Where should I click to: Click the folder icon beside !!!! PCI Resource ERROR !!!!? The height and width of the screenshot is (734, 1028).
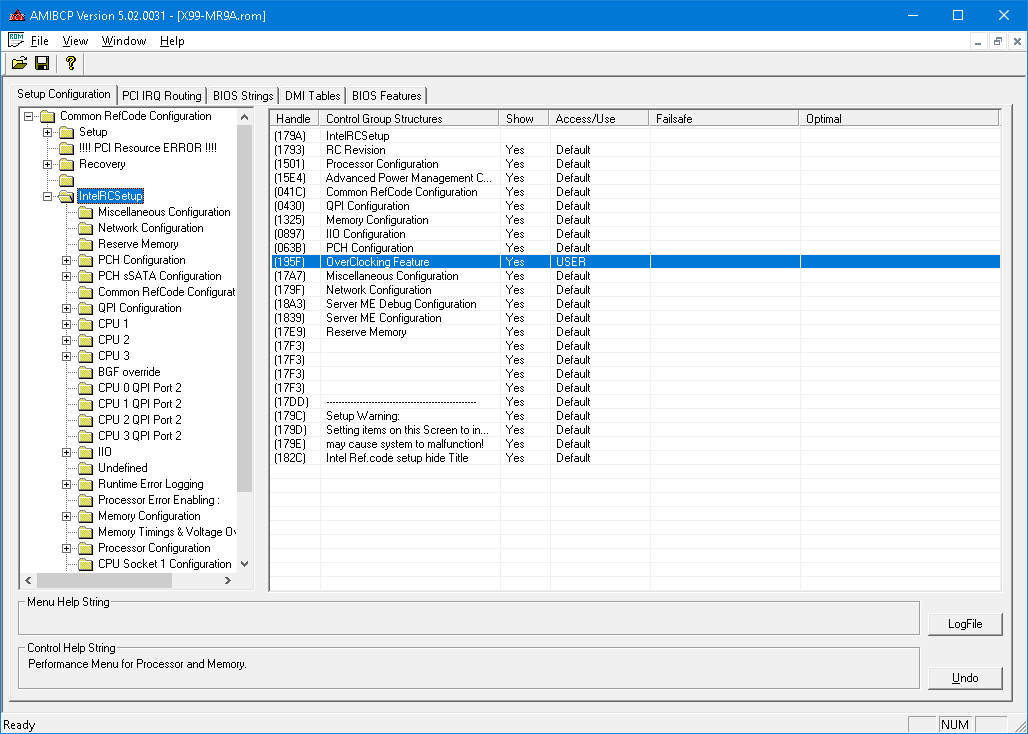tap(66, 148)
